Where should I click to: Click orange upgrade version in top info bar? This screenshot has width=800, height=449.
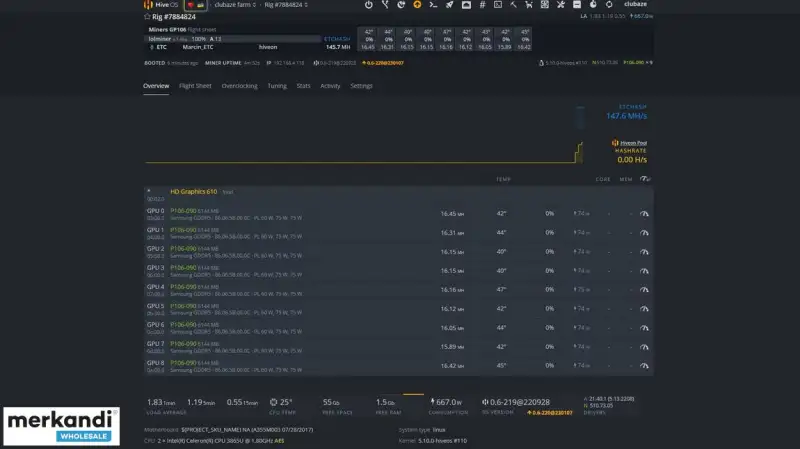(383, 63)
